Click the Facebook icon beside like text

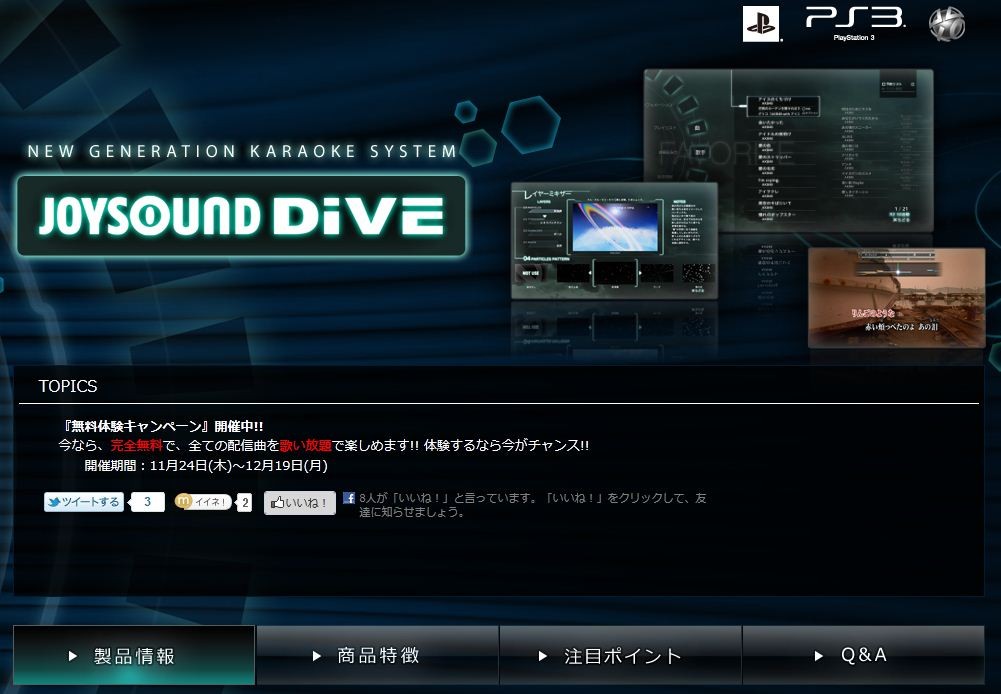pyautogui.click(x=349, y=497)
